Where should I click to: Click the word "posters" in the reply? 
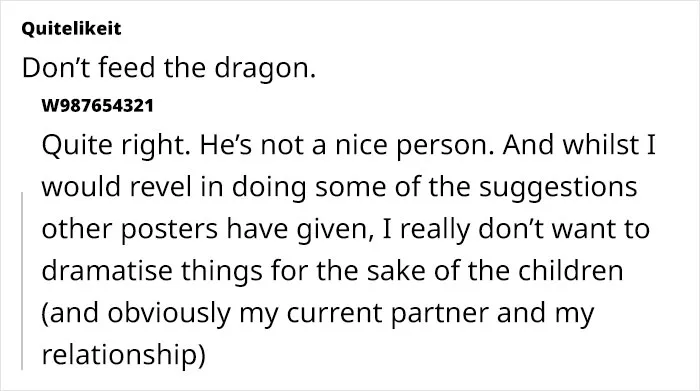click(x=169, y=230)
